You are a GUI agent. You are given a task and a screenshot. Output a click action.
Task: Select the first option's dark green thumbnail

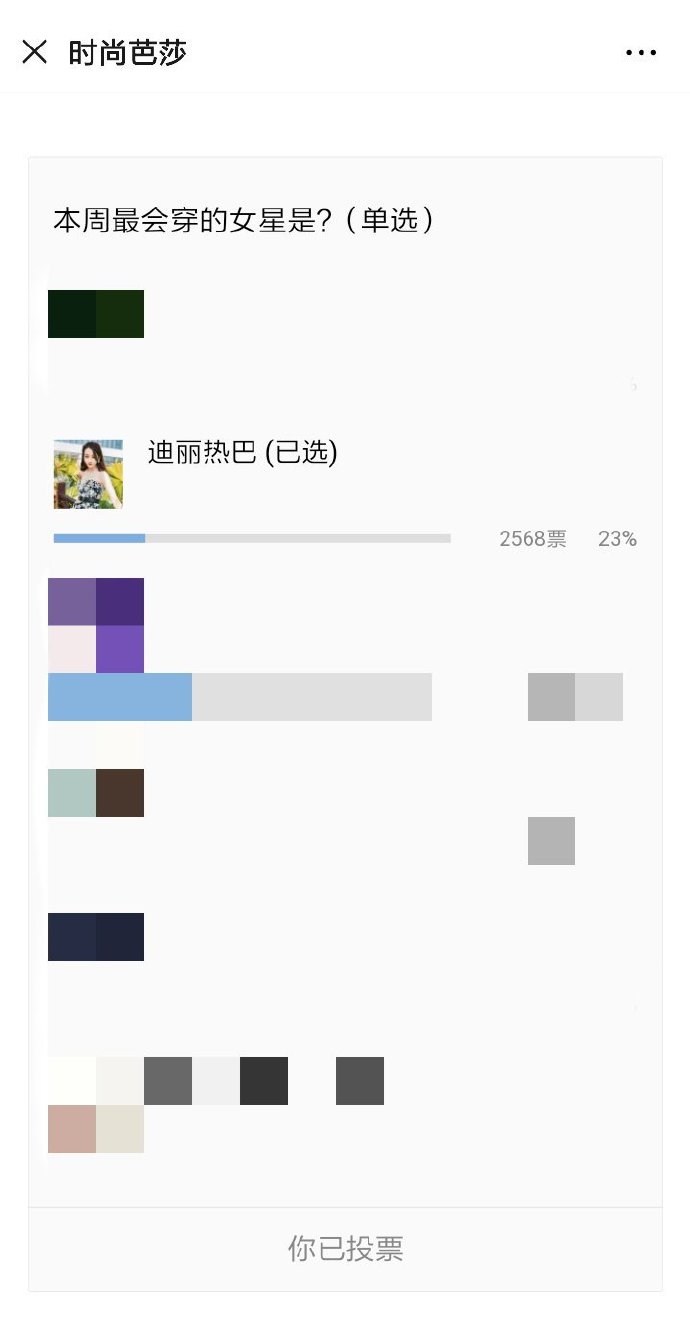96,314
